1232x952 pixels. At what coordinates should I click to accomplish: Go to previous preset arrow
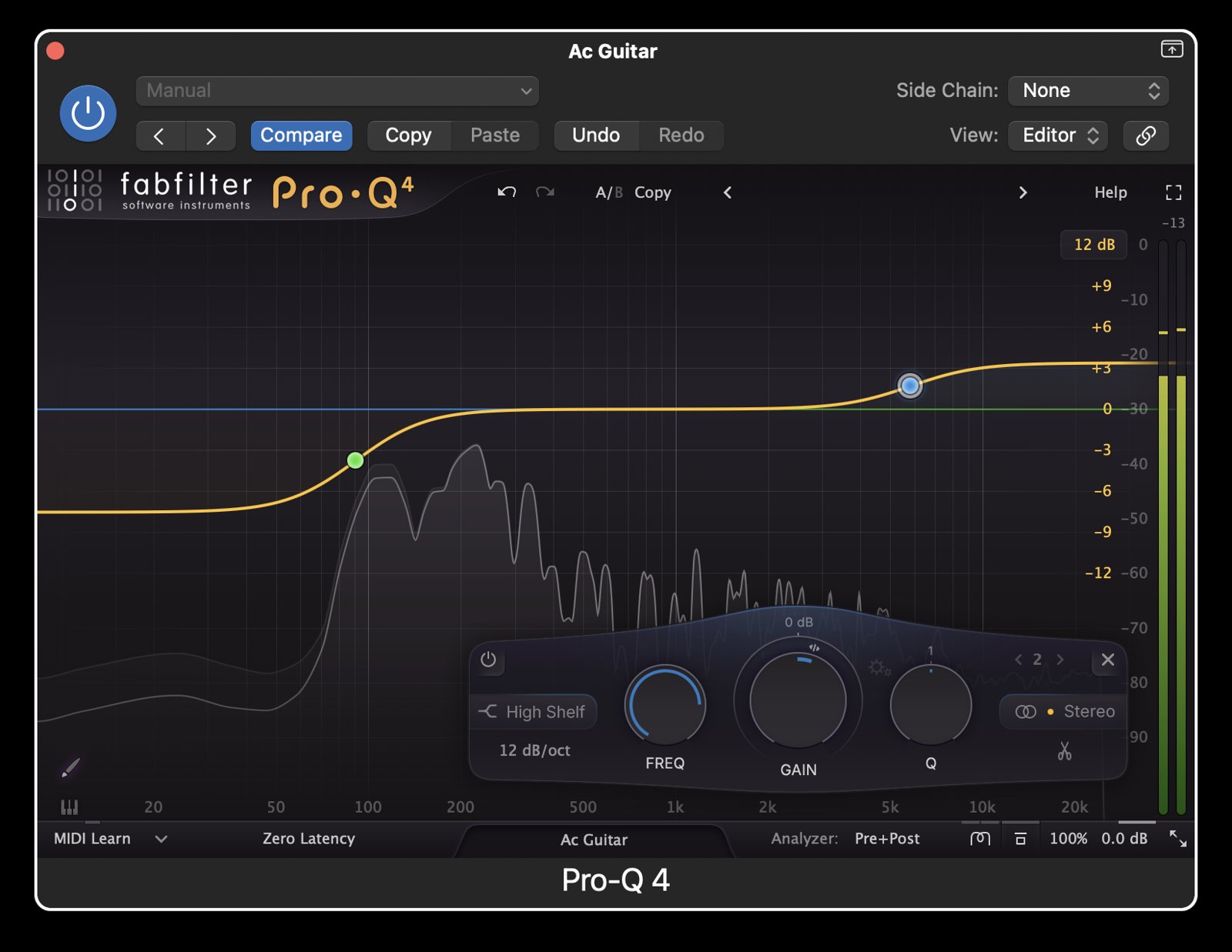(159, 136)
